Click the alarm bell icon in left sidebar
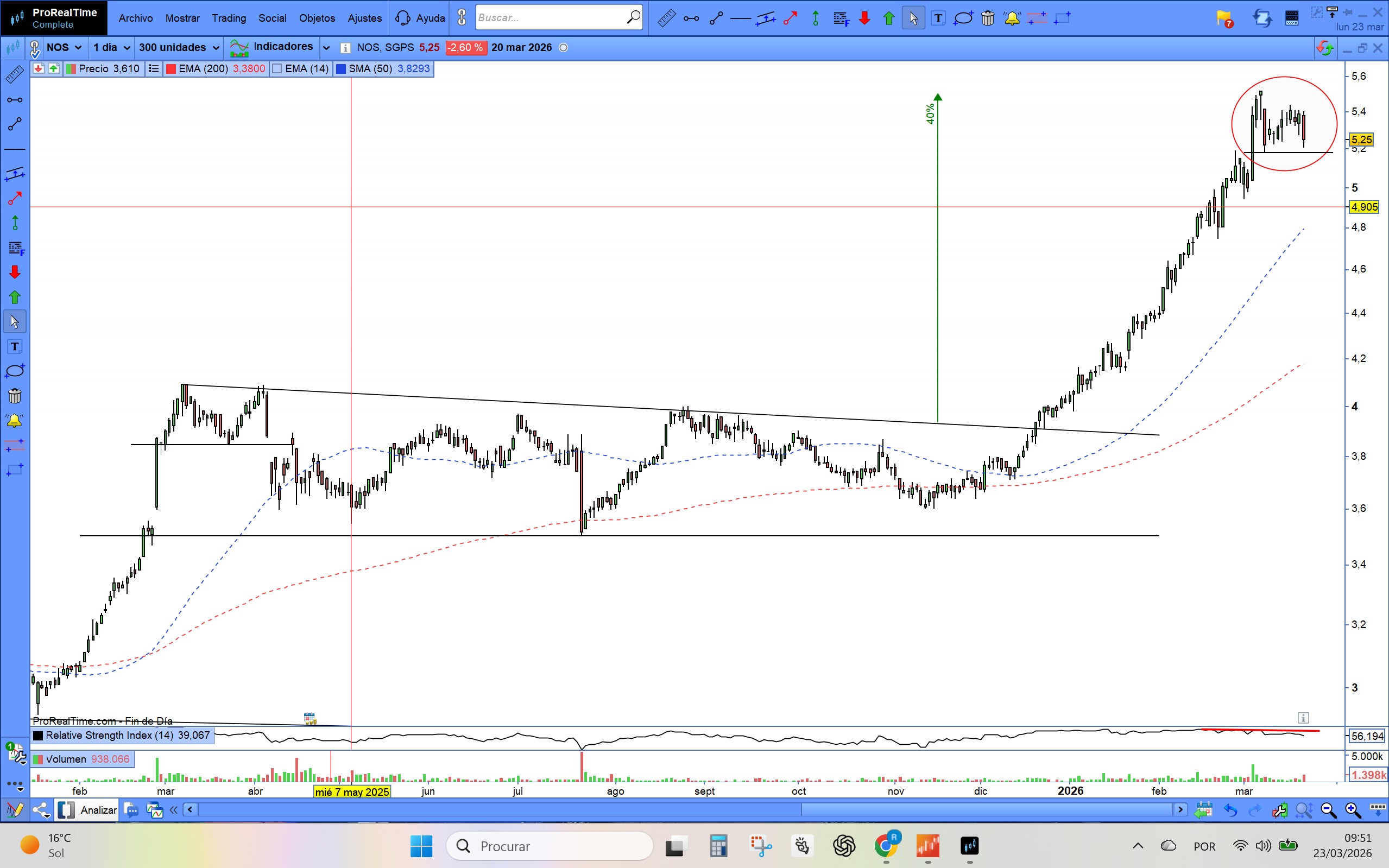Viewport: 1389px width, 868px height. [14, 421]
